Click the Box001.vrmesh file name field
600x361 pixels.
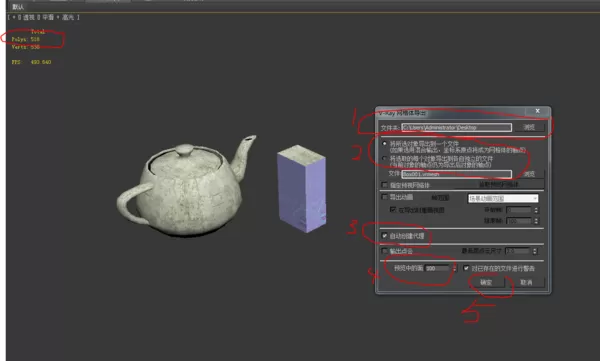pos(457,174)
